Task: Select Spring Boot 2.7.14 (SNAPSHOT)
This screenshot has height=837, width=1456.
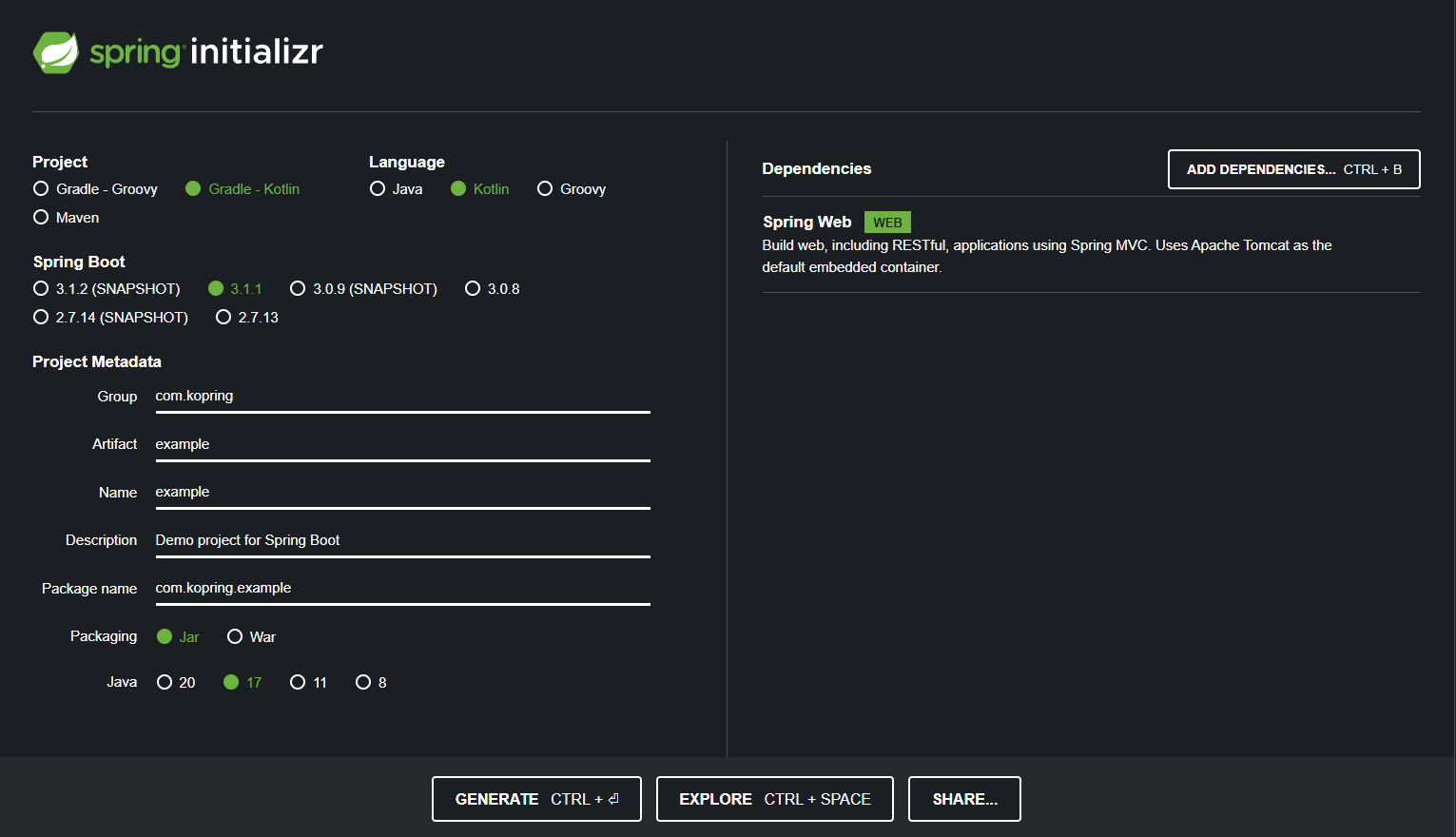Action: coord(110,318)
